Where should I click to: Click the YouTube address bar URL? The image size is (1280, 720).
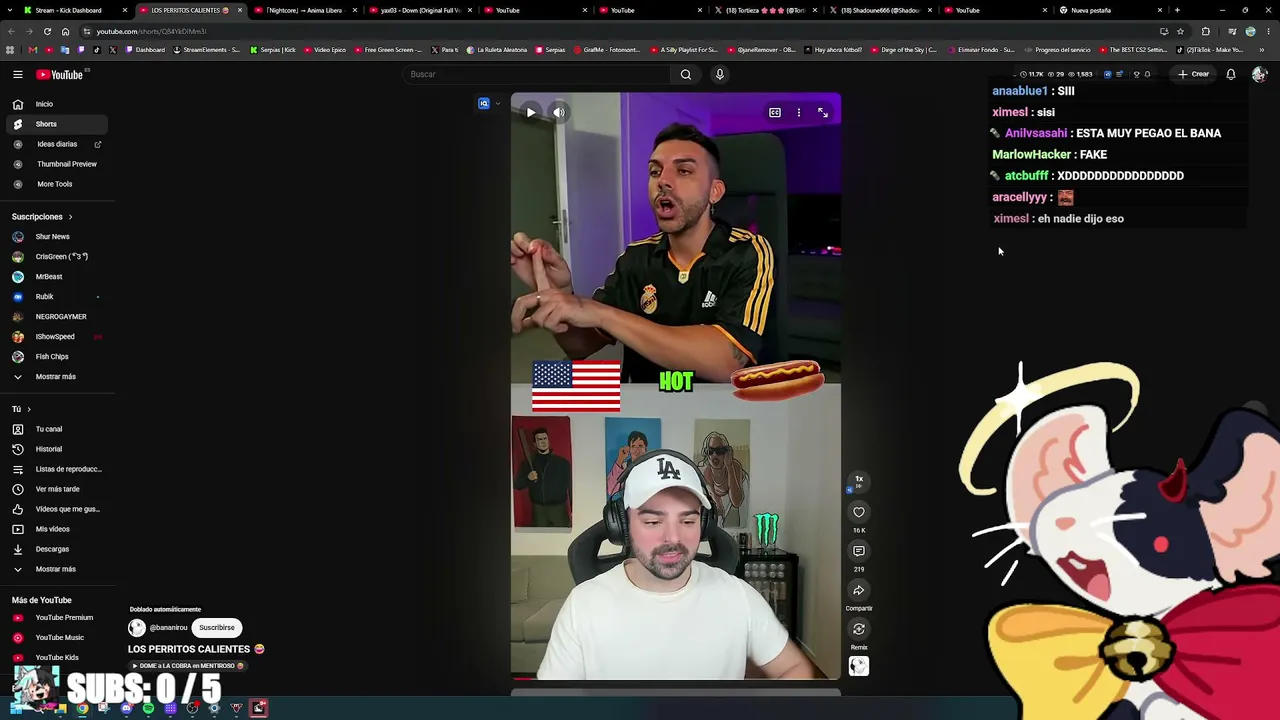(151, 31)
